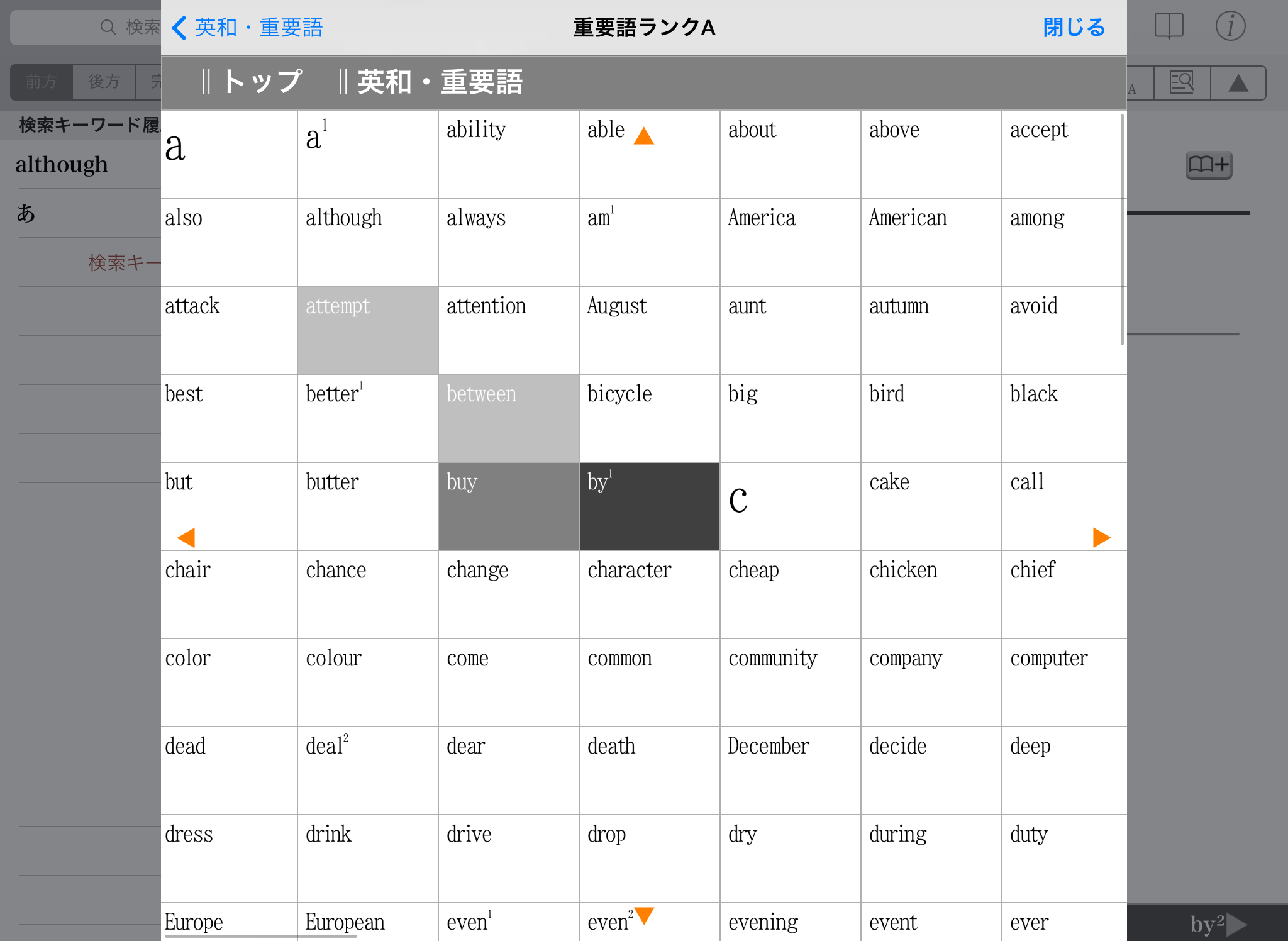Open the info circle icon
Viewport: 1288px width, 941px height.
click(x=1230, y=26)
